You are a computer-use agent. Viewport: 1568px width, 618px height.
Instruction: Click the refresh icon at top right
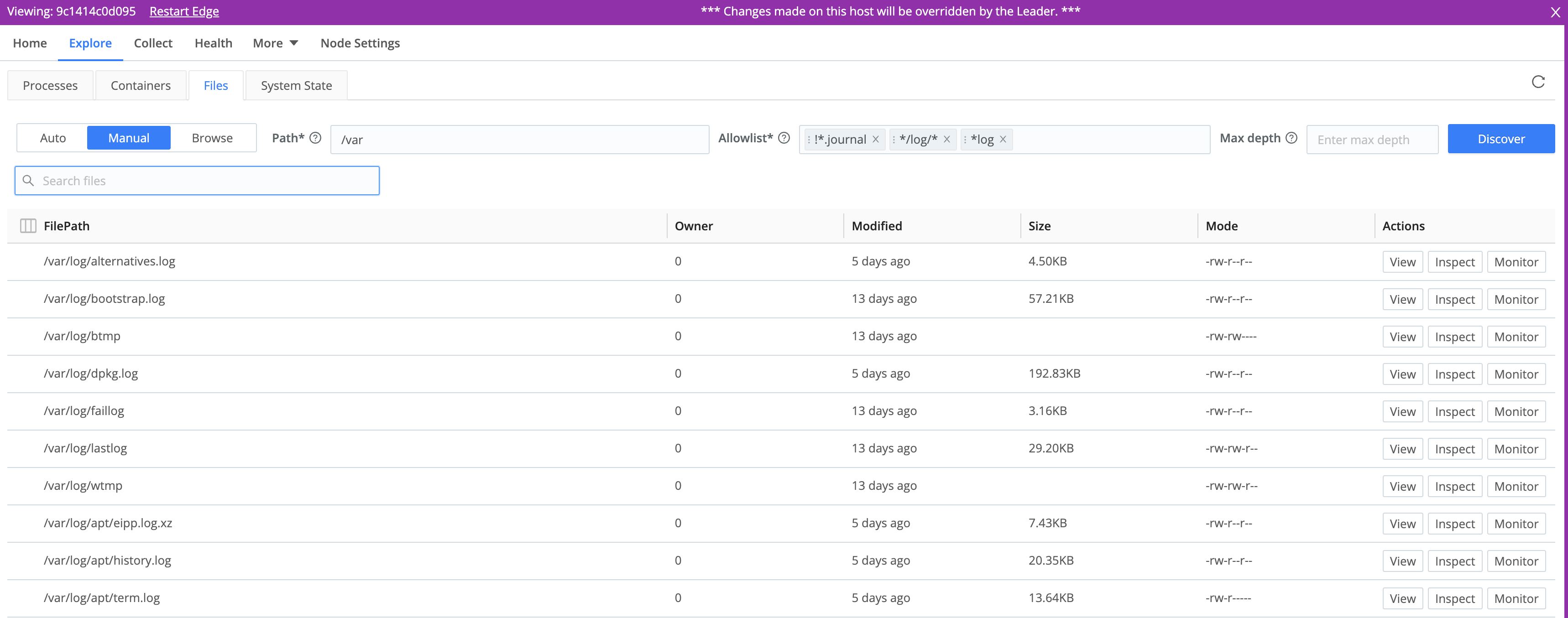[x=1537, y=82]
